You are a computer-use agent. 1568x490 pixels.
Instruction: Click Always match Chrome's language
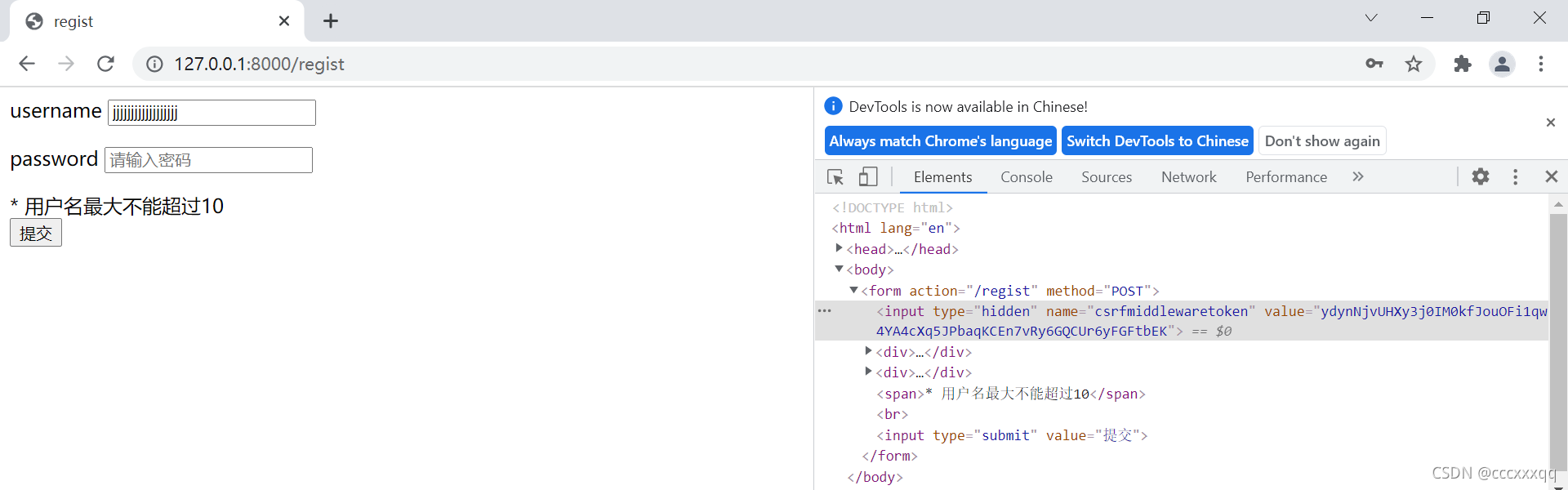[x=941, y=140]
